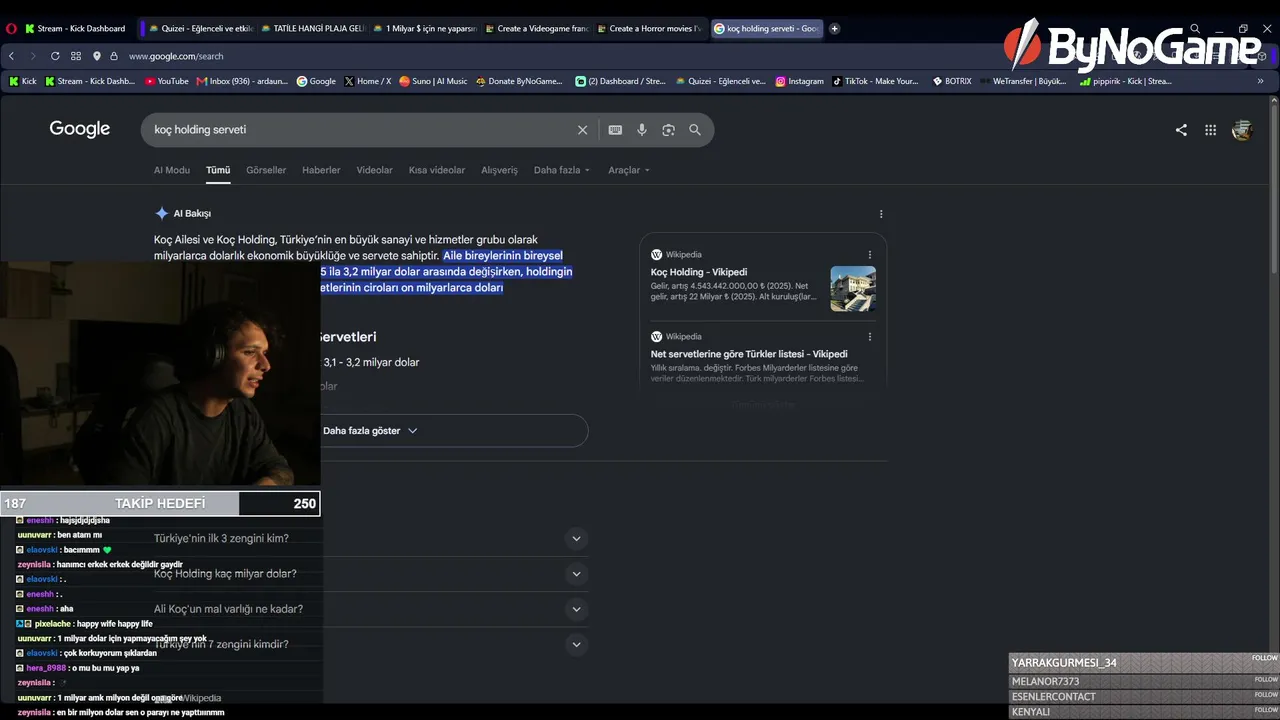Go back to the previous page
The width and height of the screenshot is (1280, 720).
12,56
